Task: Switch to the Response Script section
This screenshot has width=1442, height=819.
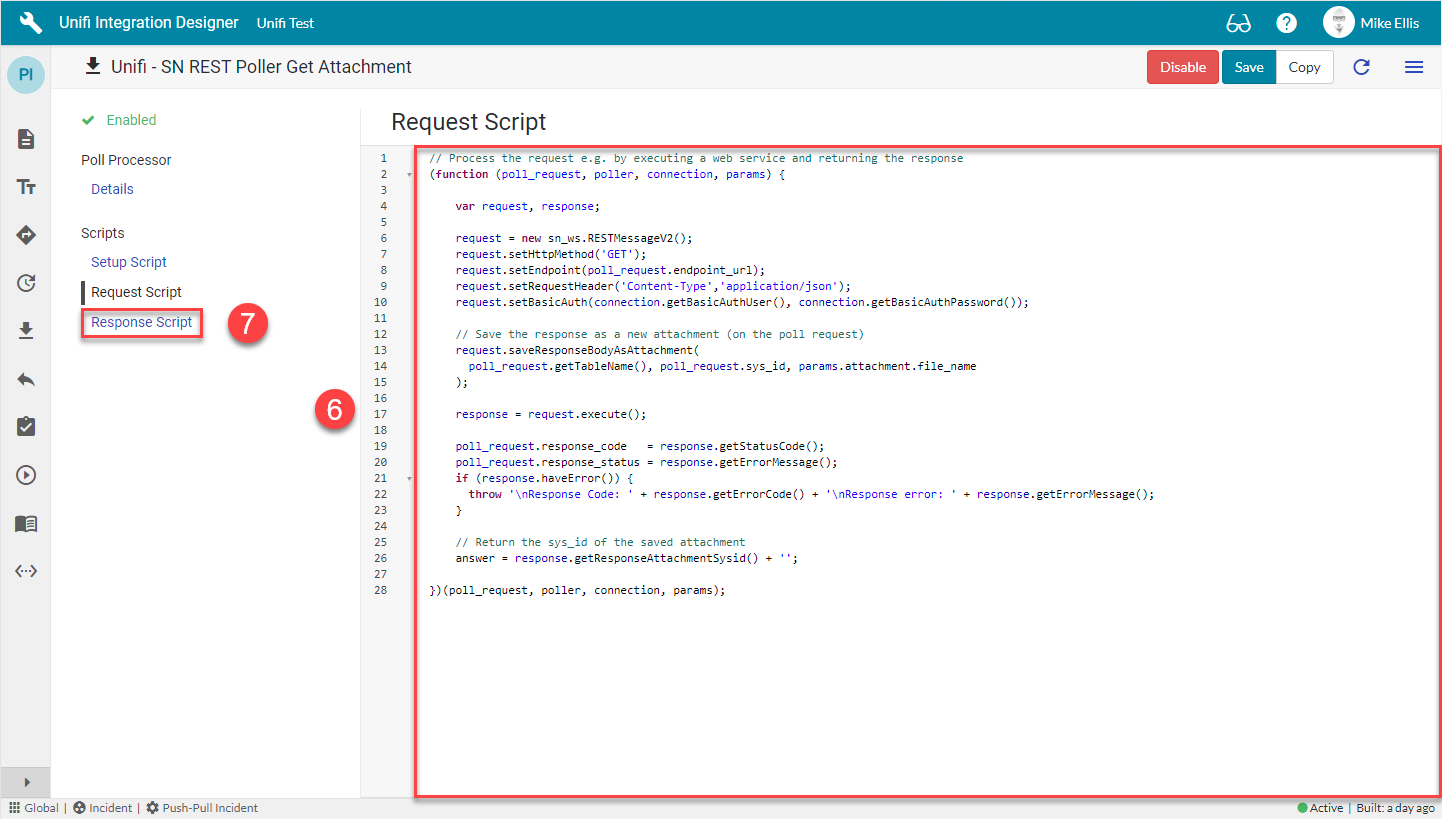Action: 141,322
